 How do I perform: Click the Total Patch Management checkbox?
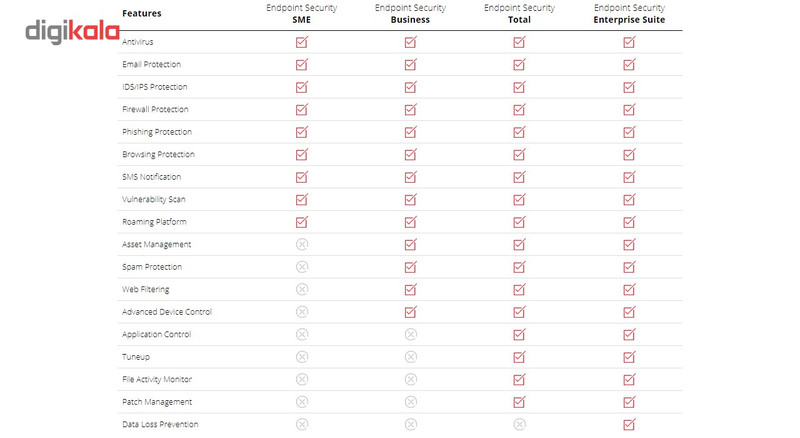[x=519, y=402]
